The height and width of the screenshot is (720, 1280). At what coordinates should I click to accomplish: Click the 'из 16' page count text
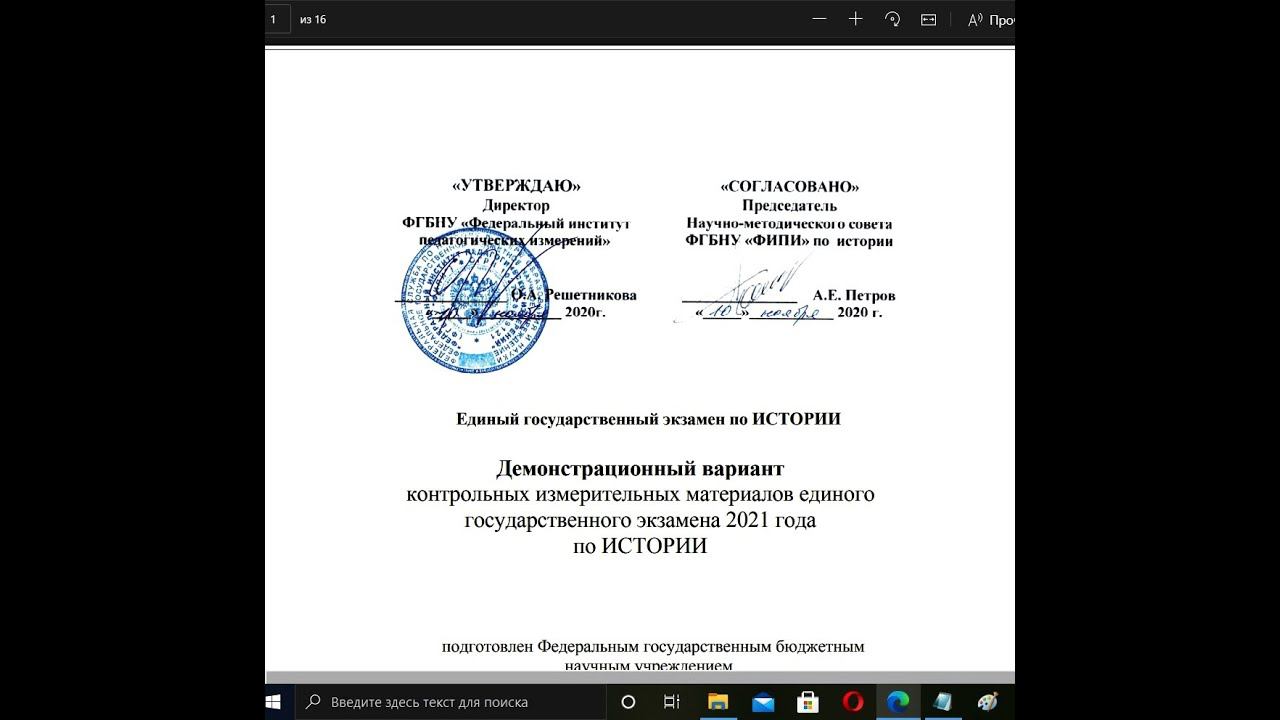coord(313,20)
